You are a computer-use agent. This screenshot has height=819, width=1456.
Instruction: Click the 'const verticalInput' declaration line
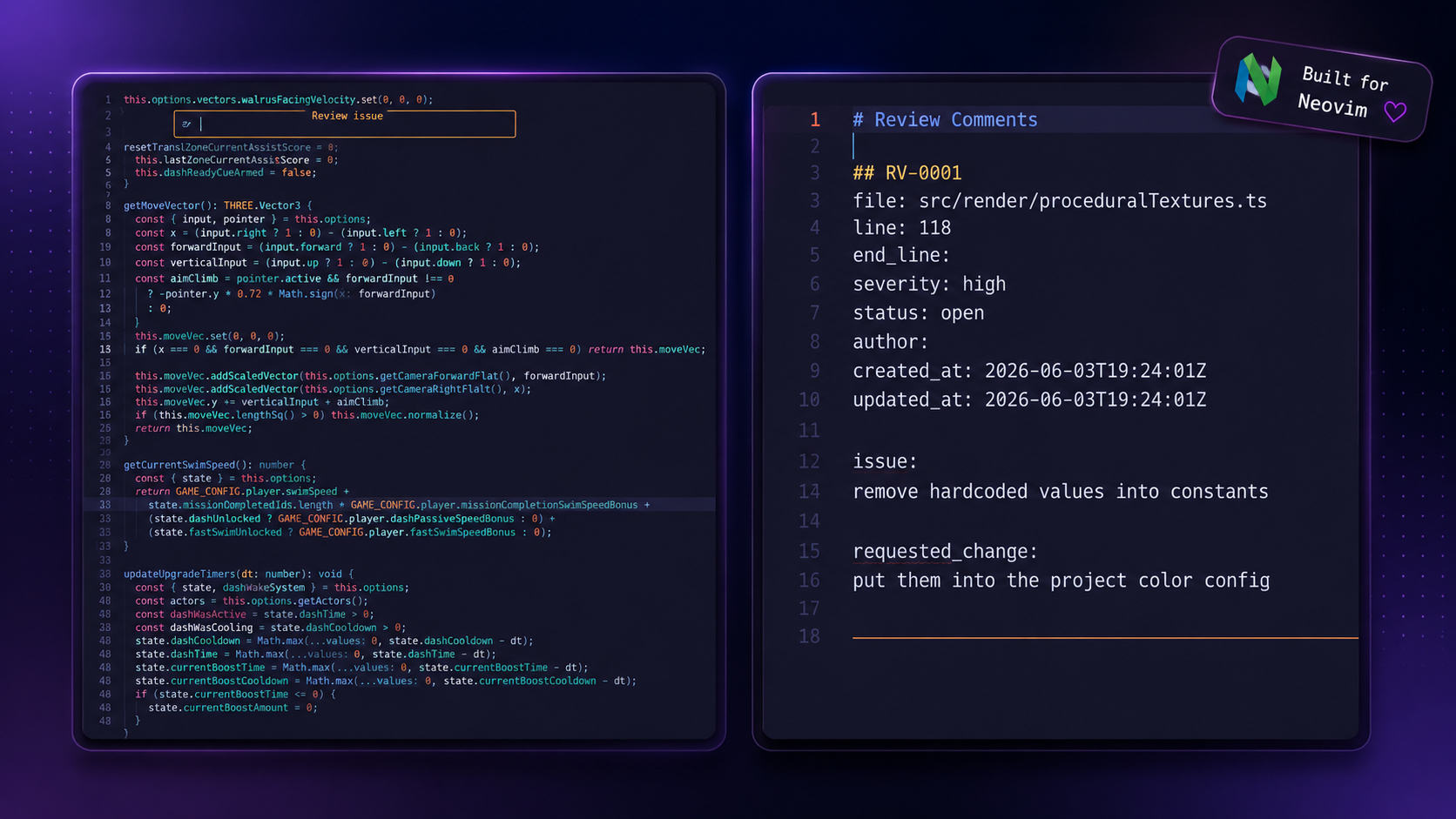tap(327, 263)
